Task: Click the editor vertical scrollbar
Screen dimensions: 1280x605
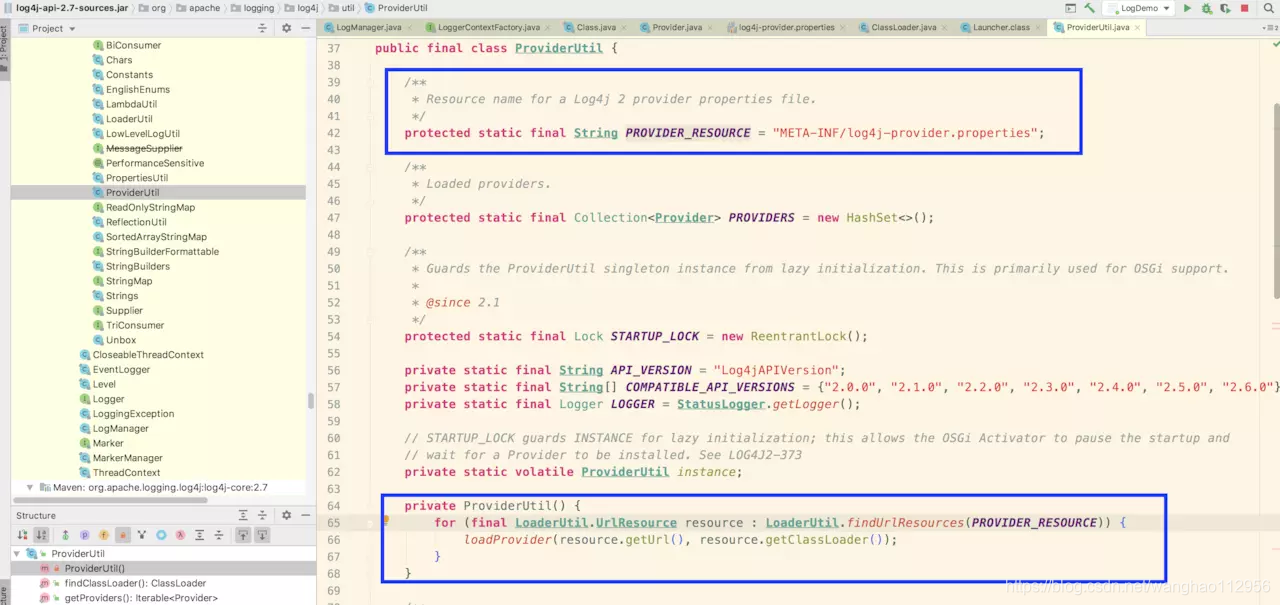Action: (1276, 200)
